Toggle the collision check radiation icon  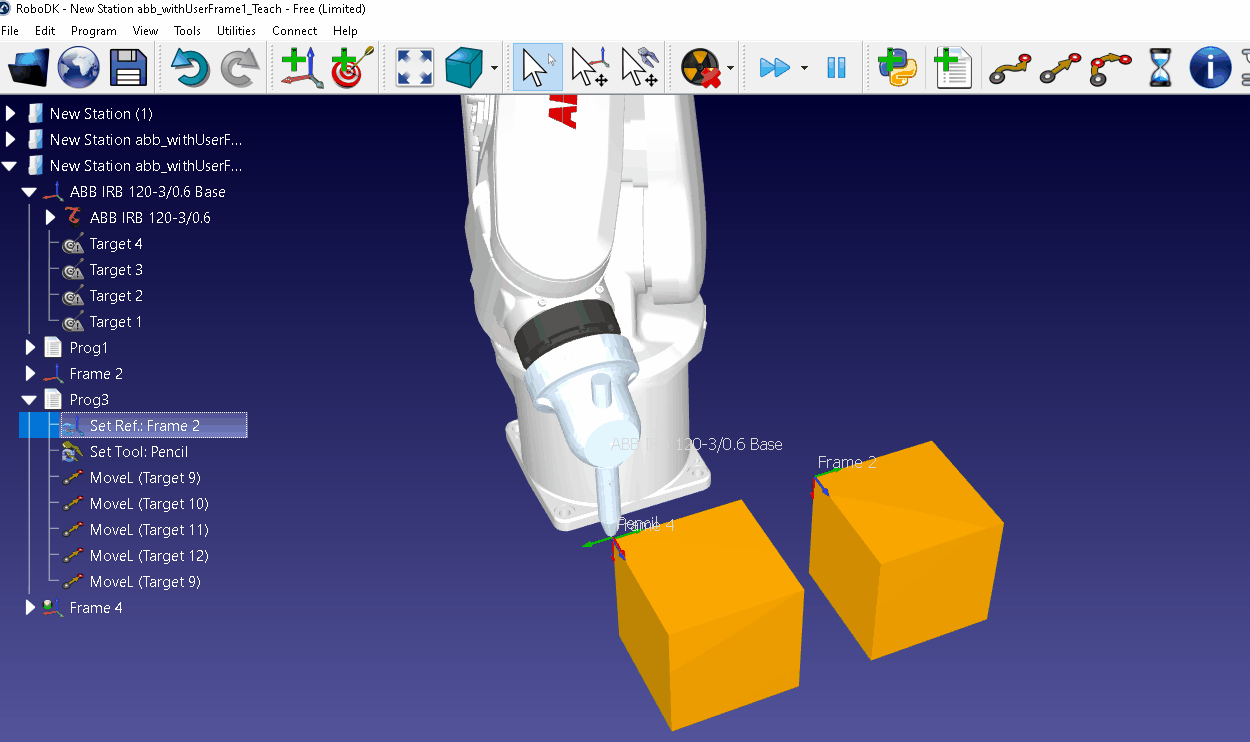point(700,68)
